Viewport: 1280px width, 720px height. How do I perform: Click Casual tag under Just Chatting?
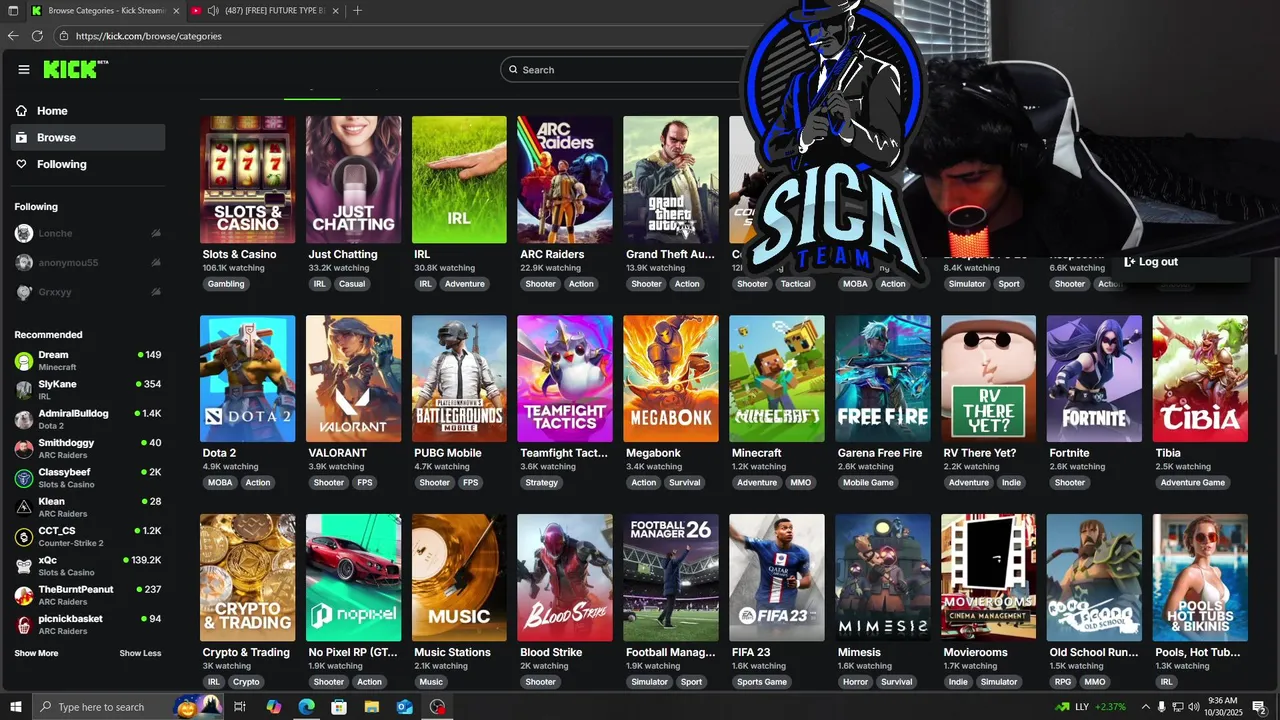(x=352, y=284)
